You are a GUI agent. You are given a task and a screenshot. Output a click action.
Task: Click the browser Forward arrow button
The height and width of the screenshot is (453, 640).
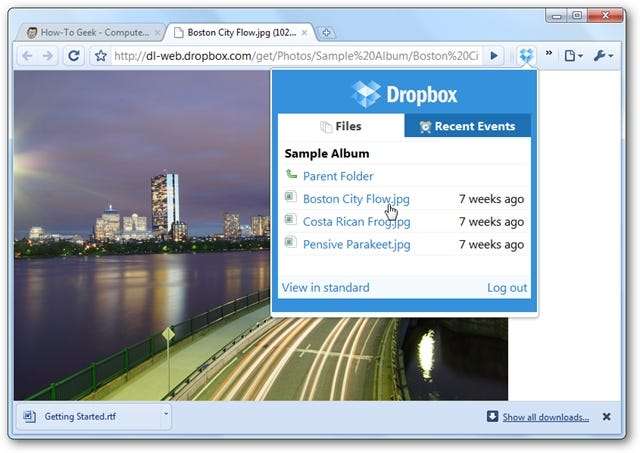click(x=48, y=56)
